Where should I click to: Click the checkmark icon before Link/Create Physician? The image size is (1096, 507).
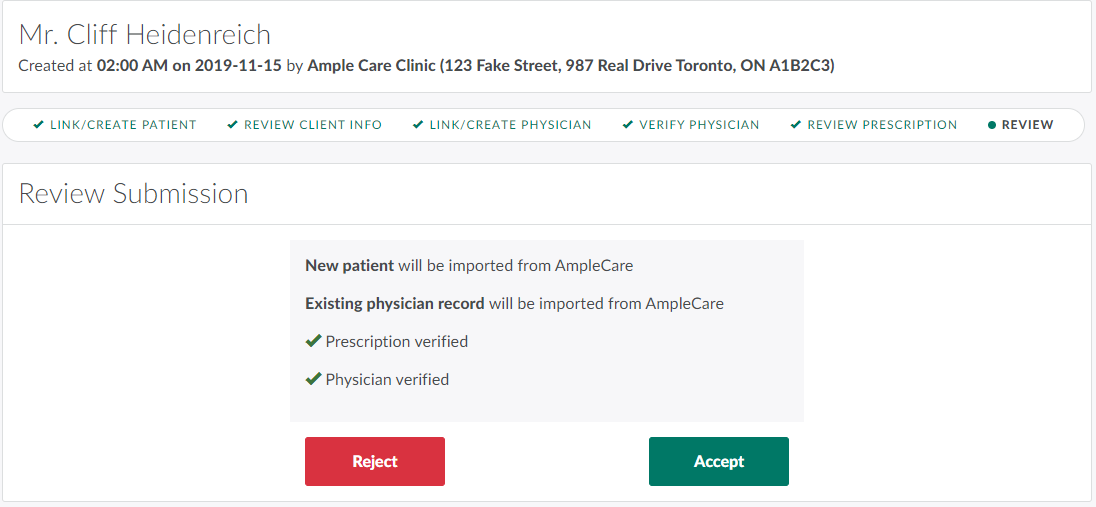click(x=418, y=125)
